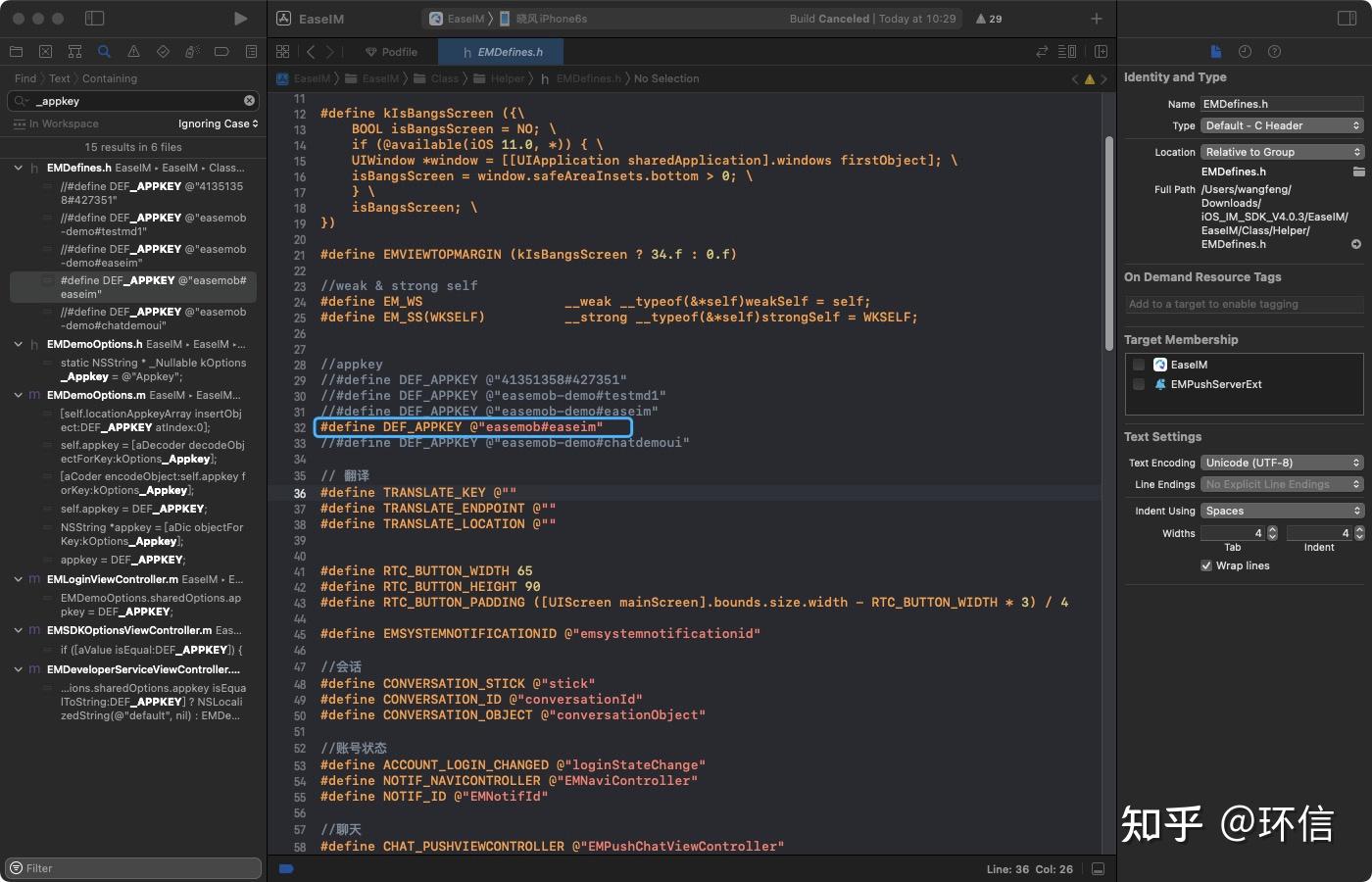Enable EMPushServerExt target membership checkbox
The height and width of the screenshot is (882, 1372).
pyautogui.click(x=1139, y=384)
